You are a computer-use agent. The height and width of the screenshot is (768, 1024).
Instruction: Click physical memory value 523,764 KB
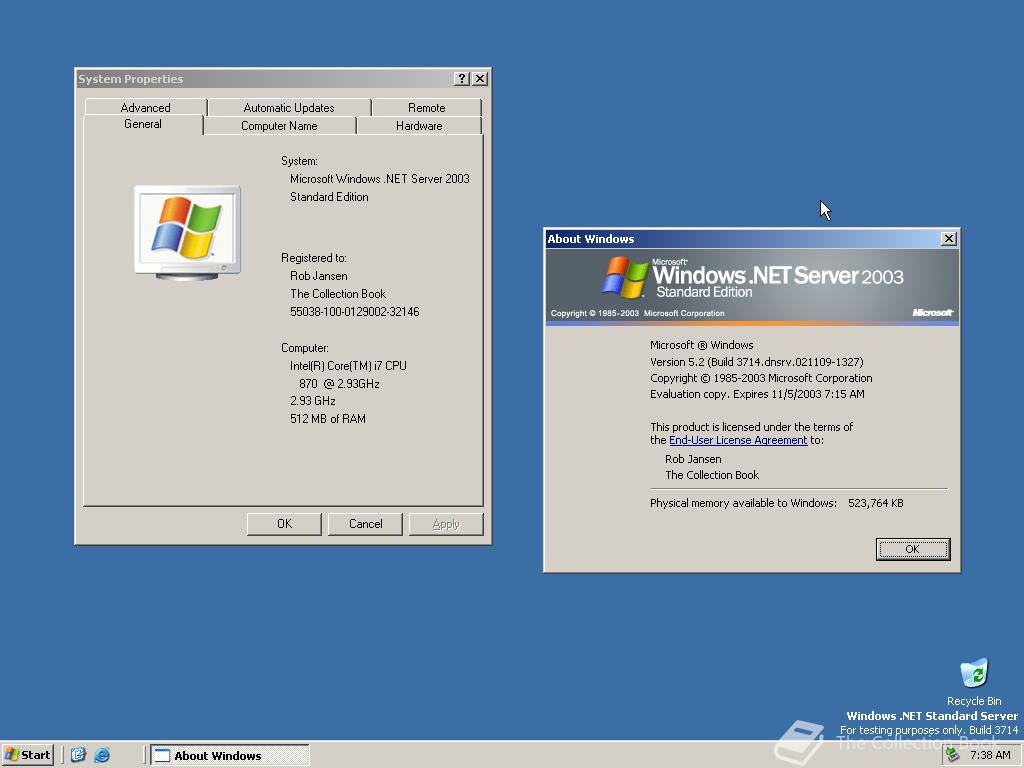click(x=876, y=504)
